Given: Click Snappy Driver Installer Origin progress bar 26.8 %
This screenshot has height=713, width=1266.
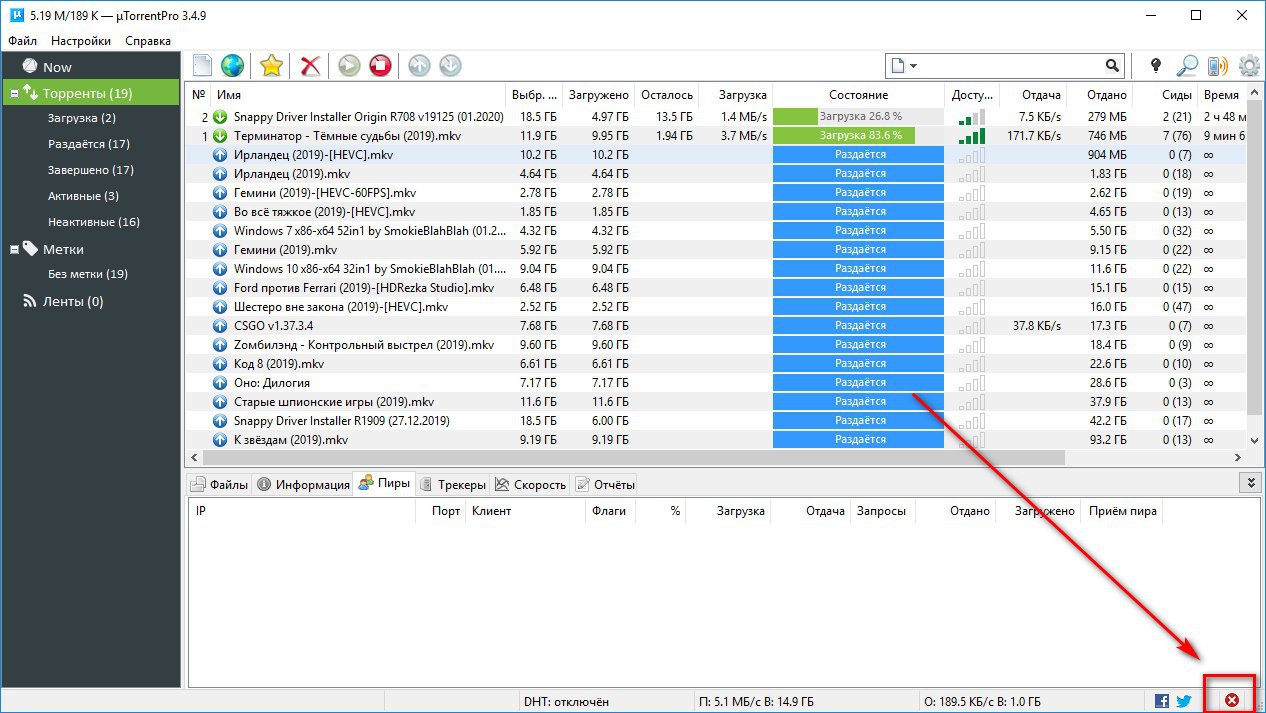Looking at the screenshot, I should click(859, 116).
